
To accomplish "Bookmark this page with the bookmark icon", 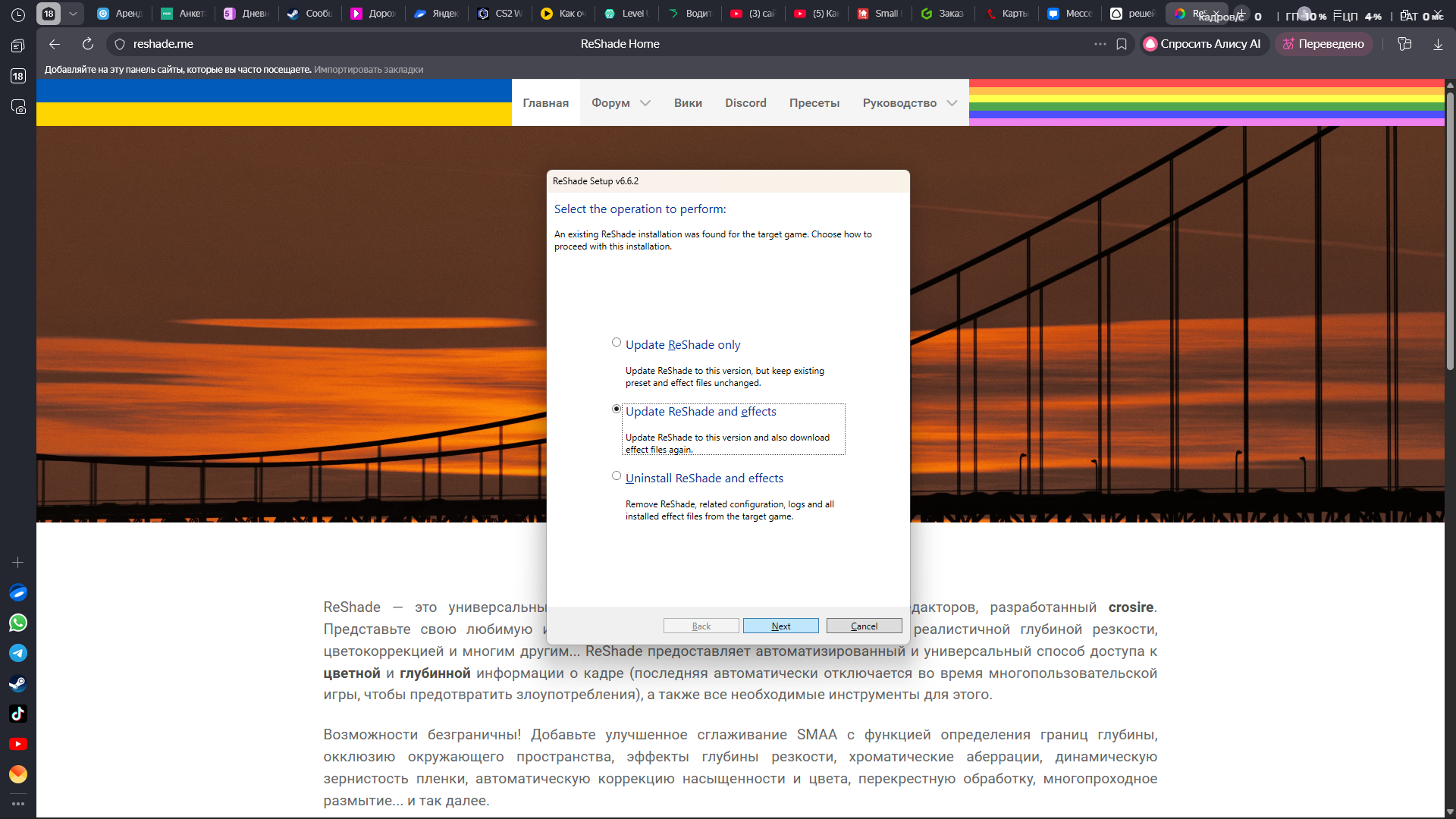I will click(1122, 44).
